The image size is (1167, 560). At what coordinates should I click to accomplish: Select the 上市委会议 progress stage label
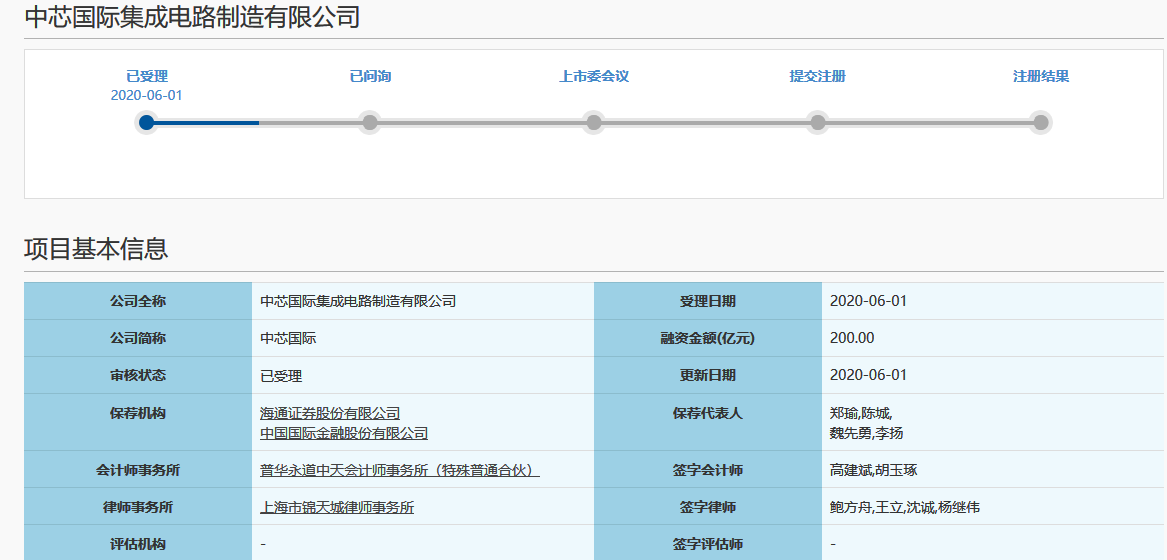[594, 76]
